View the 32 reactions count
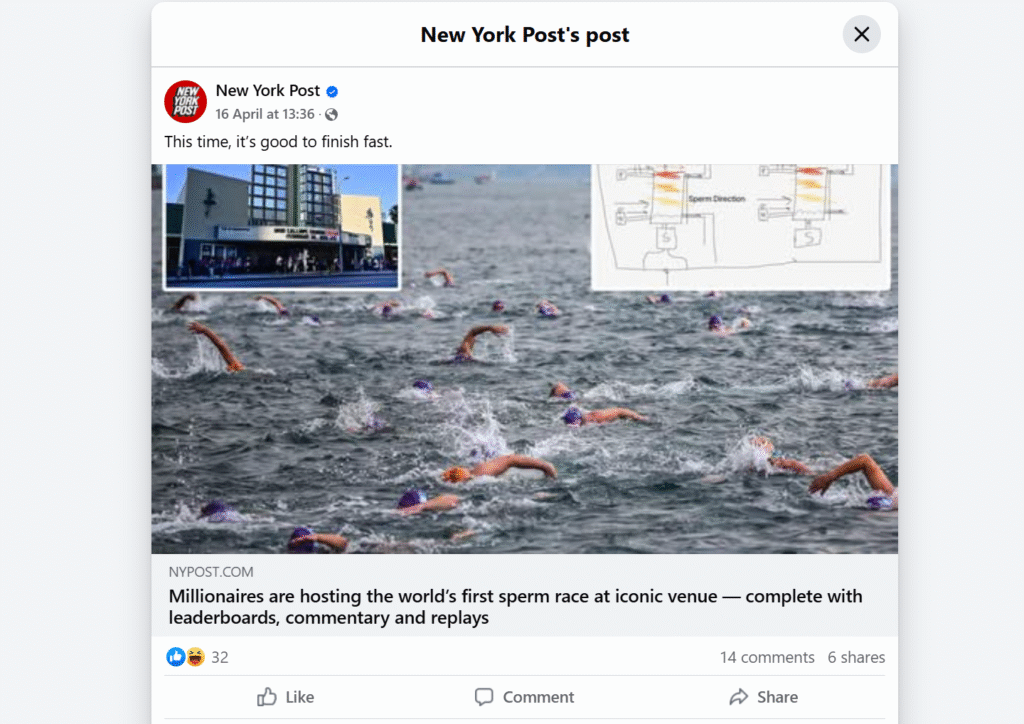This screenshot has width=1024, height=724. tap(220, 657)
